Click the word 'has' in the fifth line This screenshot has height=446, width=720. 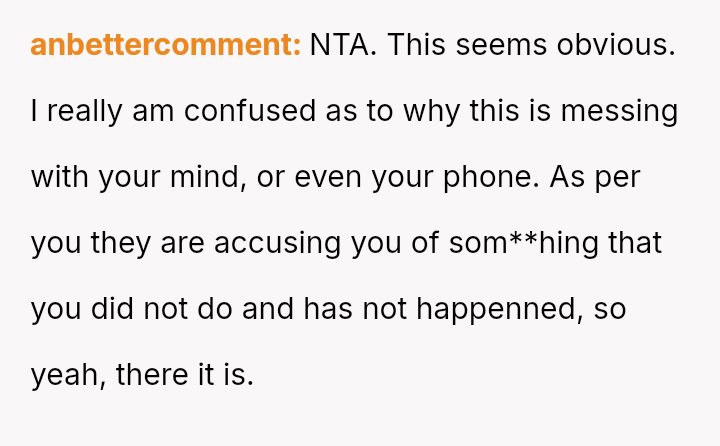tap(326, 309)
